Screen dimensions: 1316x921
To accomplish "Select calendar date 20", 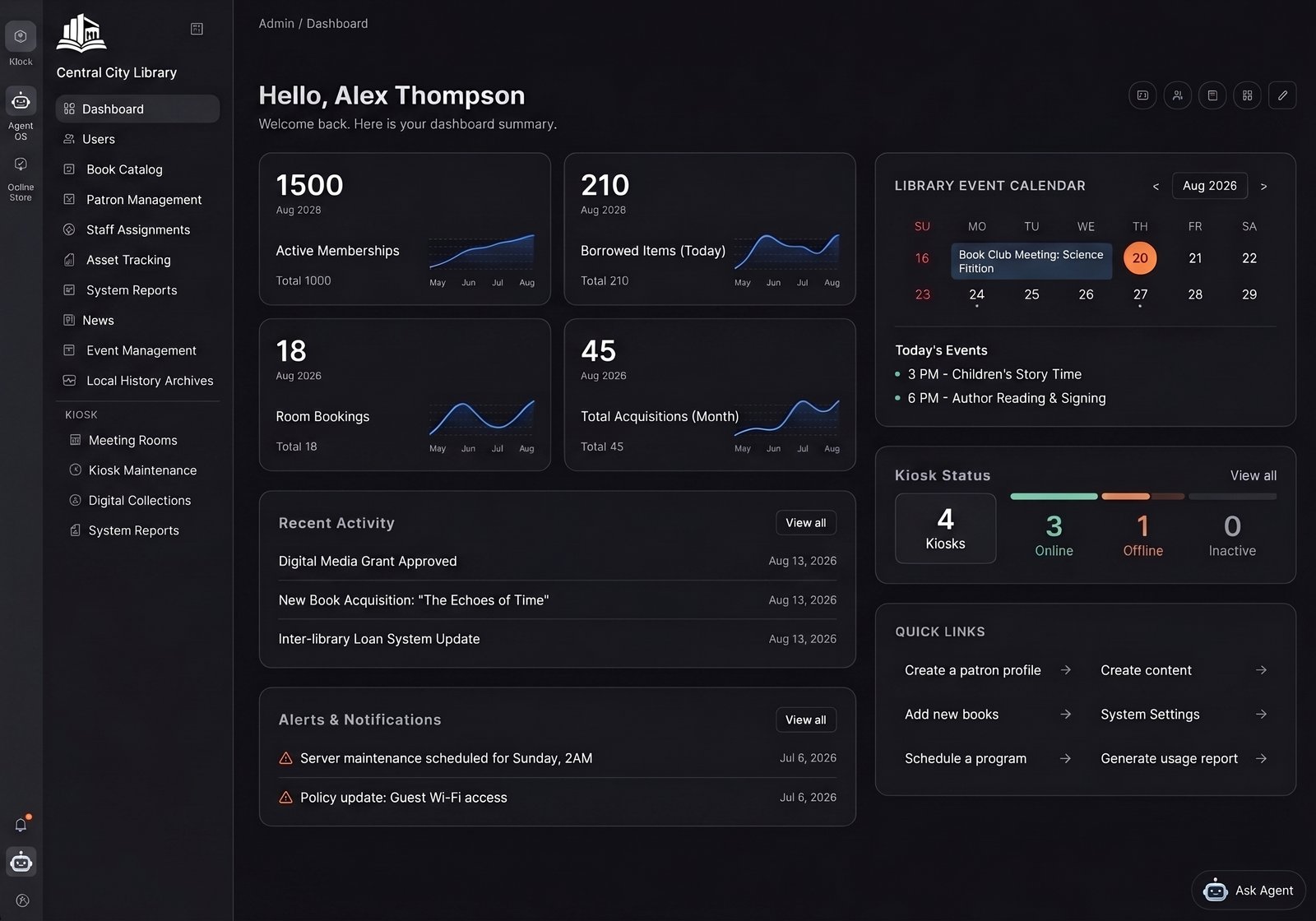I will coord(1140,258).
